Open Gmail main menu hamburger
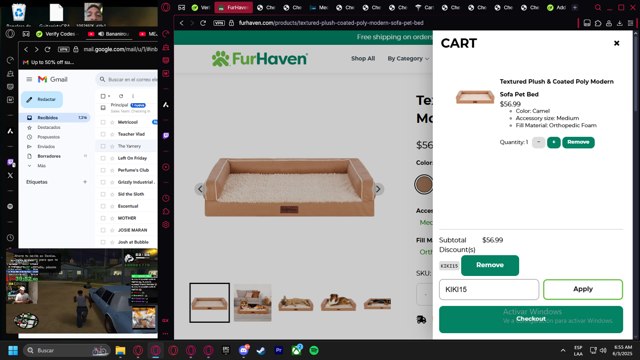 point(29,79)
